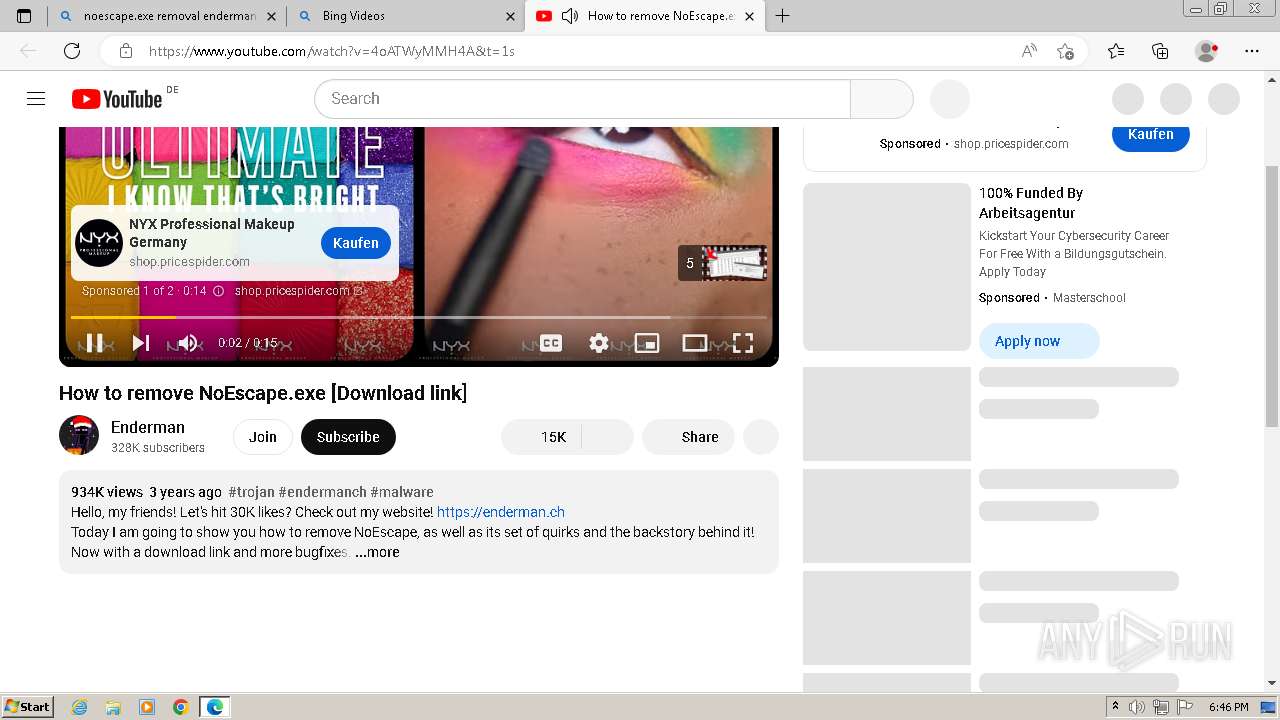Screen dimensions: 1280x720
Task: Open Chrome from the taskbar
Action: click(x=181, y=707)
